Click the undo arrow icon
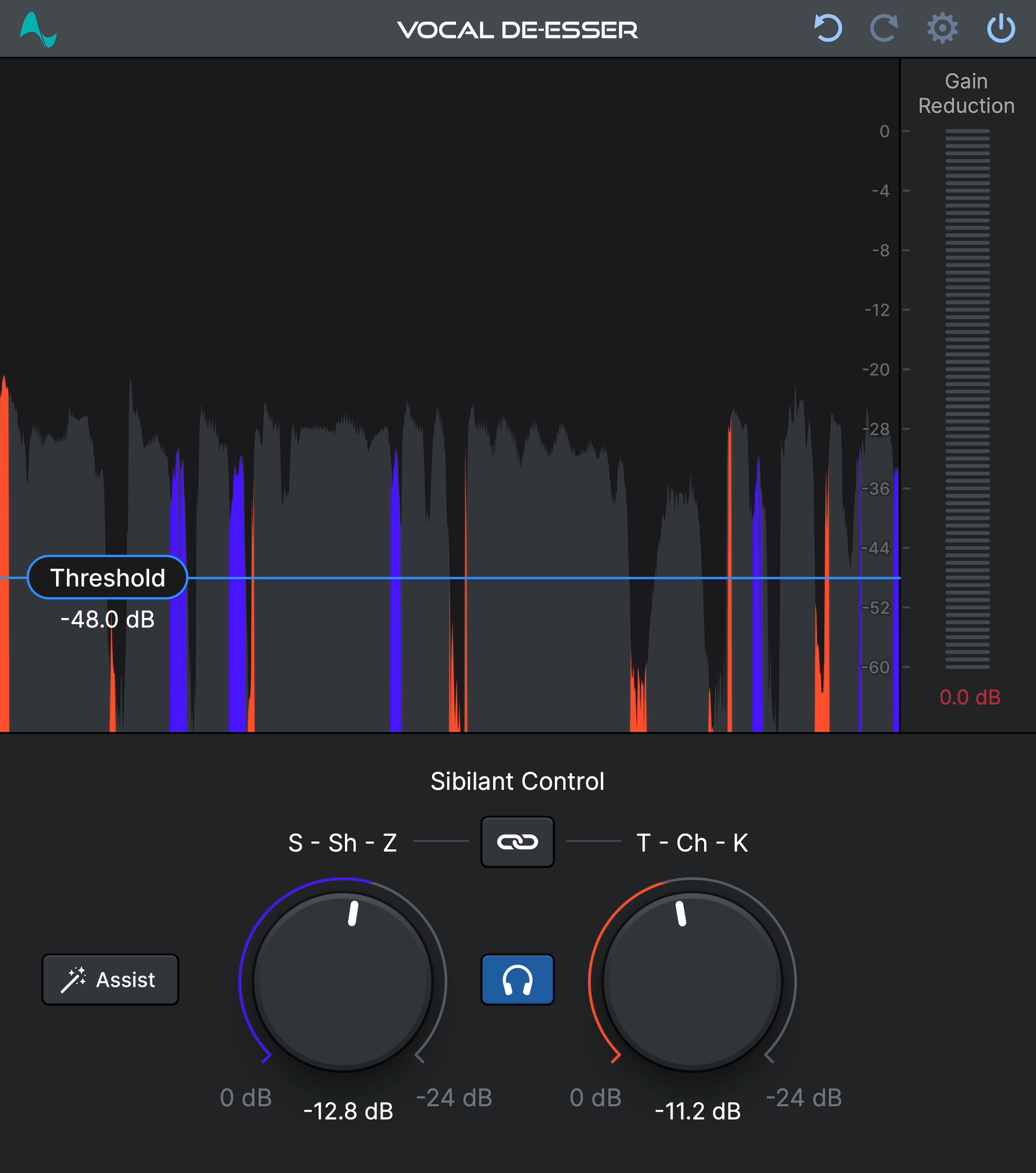Image resolution: width=1036 pixels, height=1173 pixels. (828, 28)
